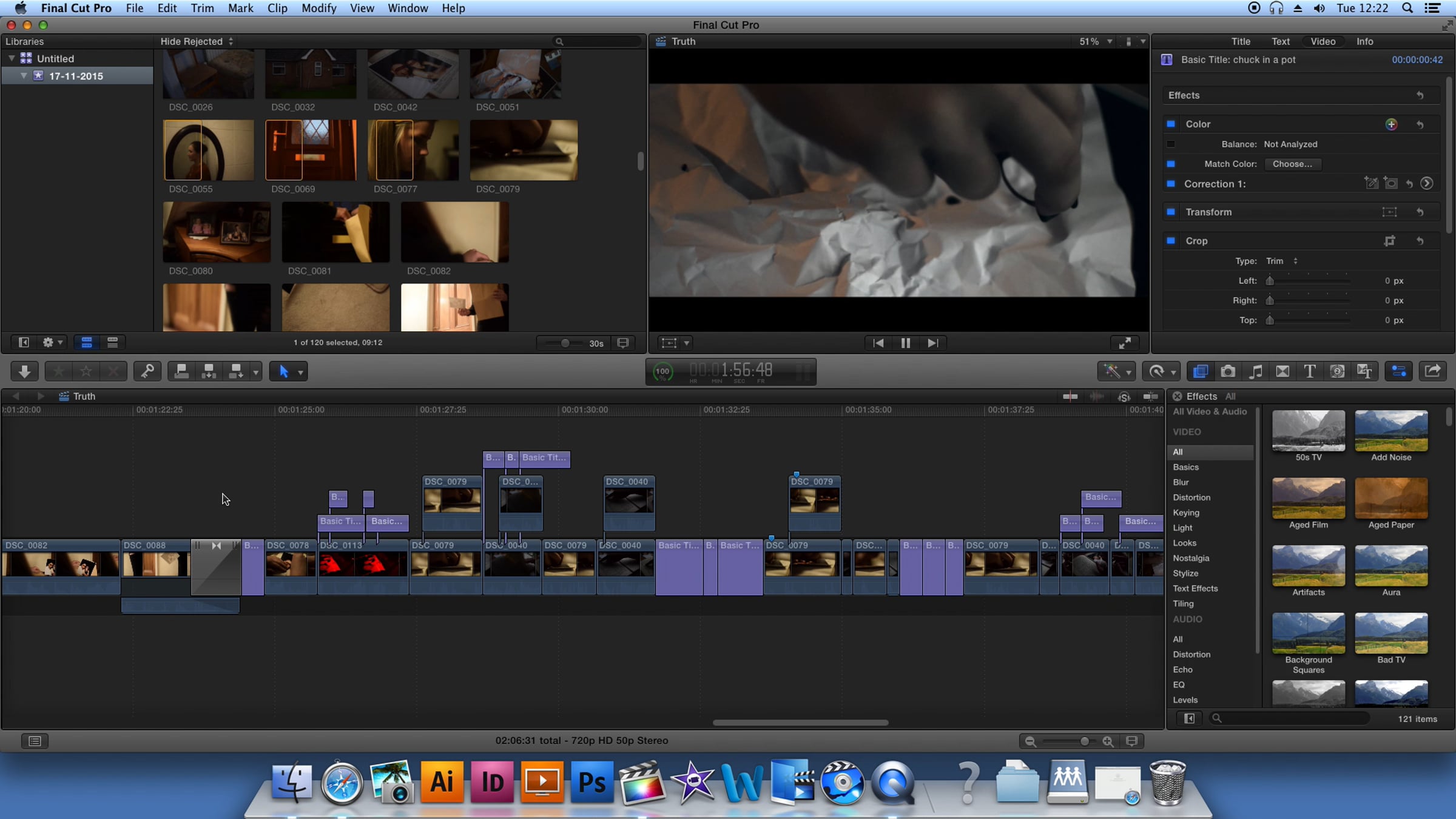Viewport: 1456px width, 819px height.
Task: Open Safari from the Dock
Action: pos(342,782)
